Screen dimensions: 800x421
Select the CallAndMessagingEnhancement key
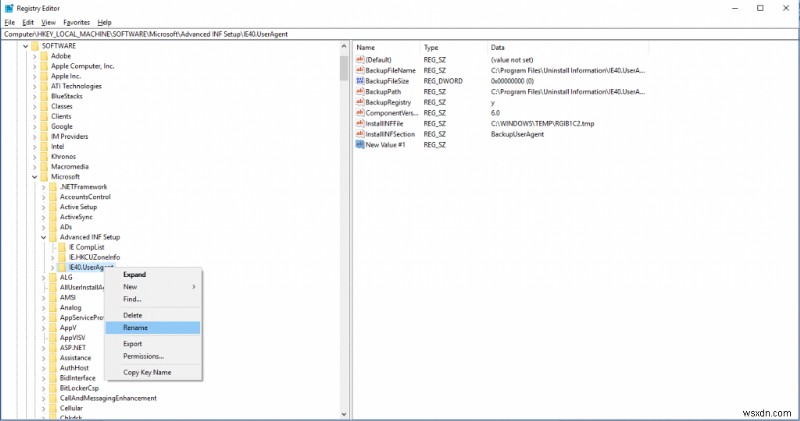(x=108, y=398)
